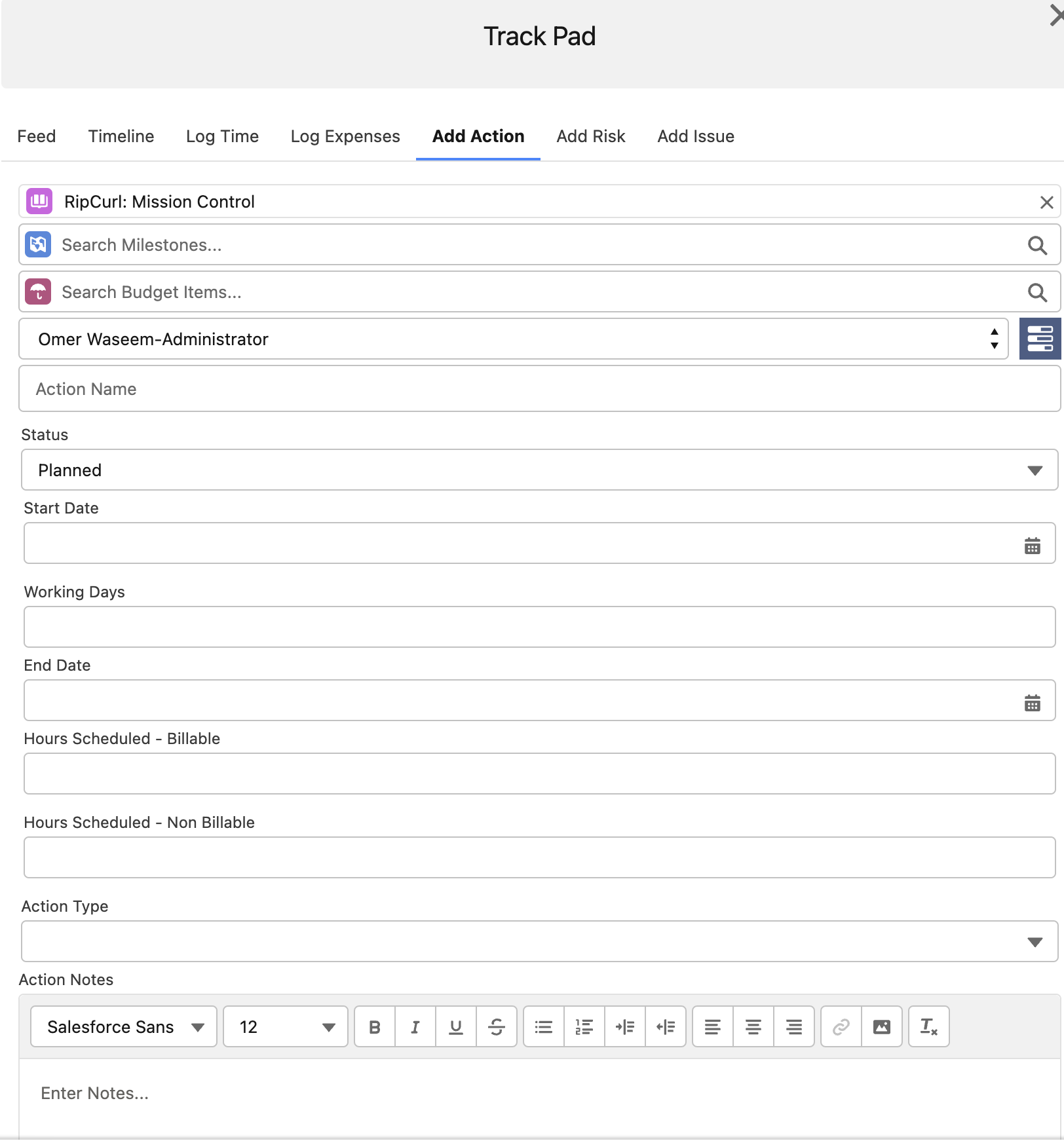Viewport: 1064px width, 1141px height.
Task: Insert a link in notes
Action: [x=841, y=1027]
